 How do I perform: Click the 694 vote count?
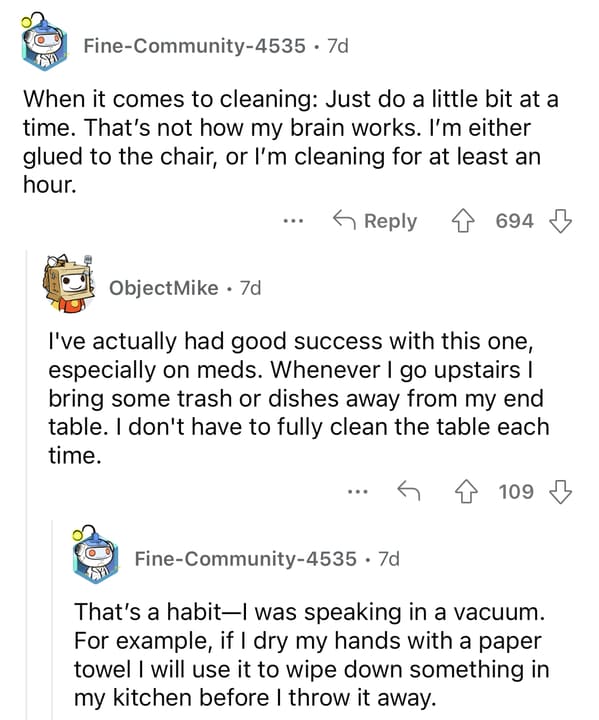[514, 221]
